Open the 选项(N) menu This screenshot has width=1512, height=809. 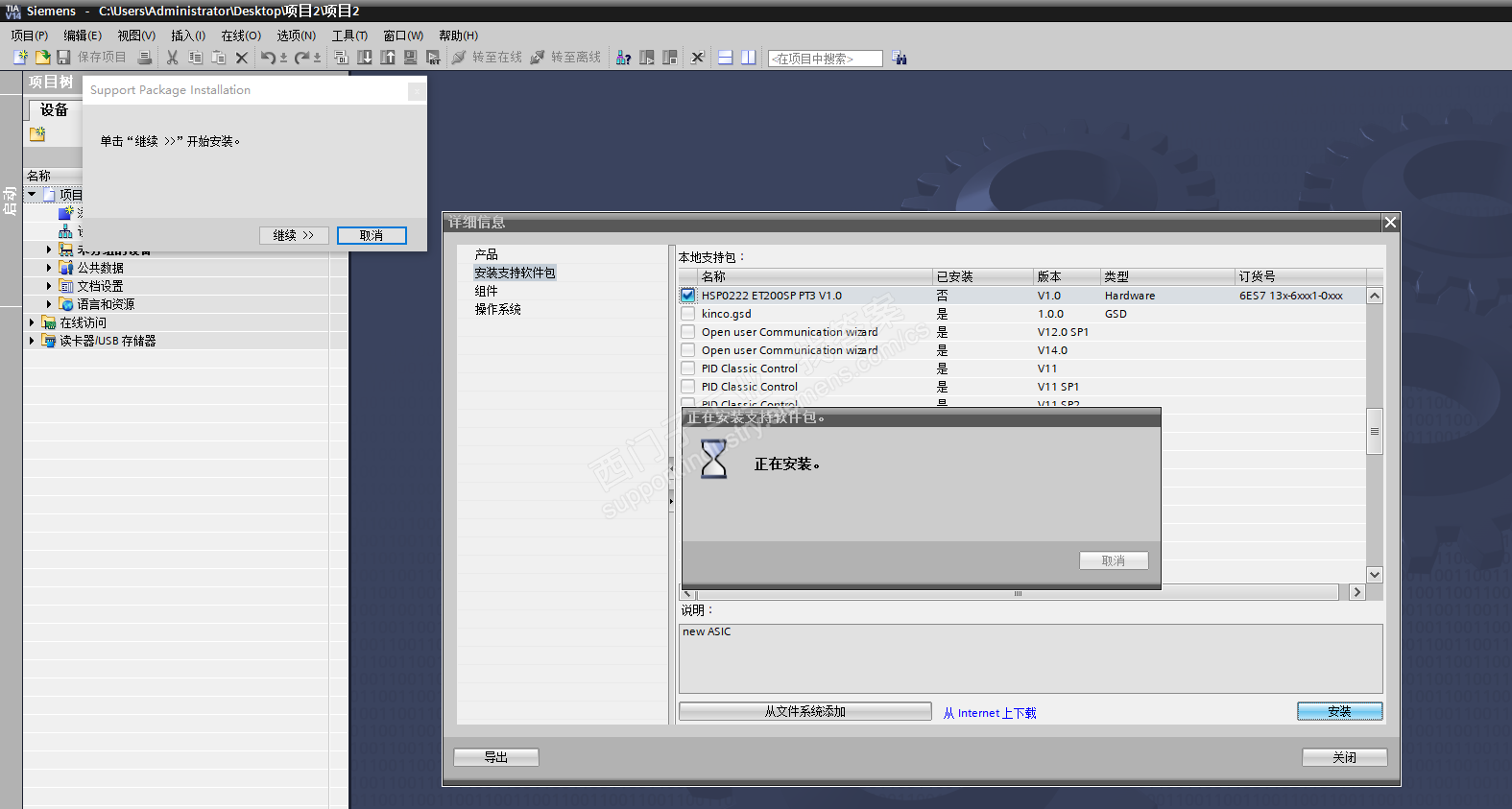click(x=297, y=36)
